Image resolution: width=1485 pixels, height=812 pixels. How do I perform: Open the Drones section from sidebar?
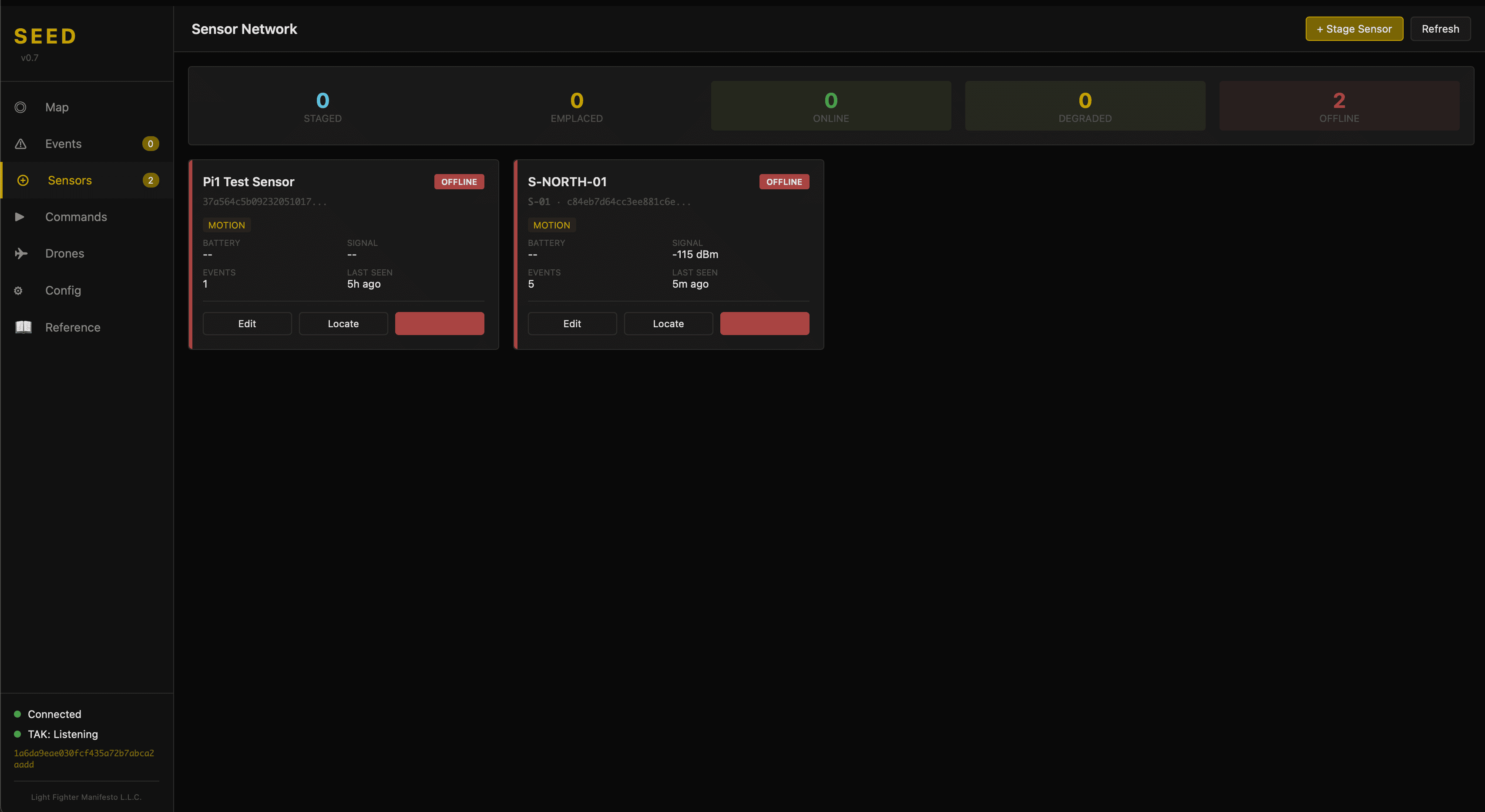tap(64, 253)
